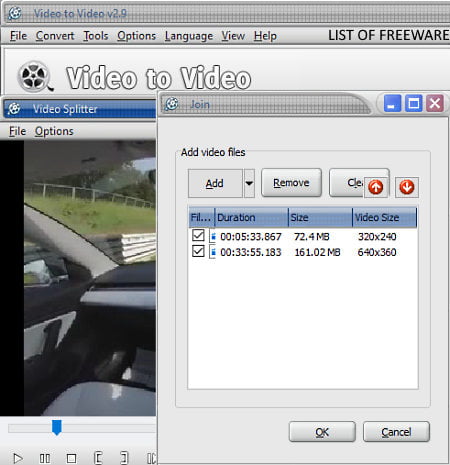This screenshot has width=450, height=465.
Task: Confirm joining with the OK button
Action: [322, 432]
